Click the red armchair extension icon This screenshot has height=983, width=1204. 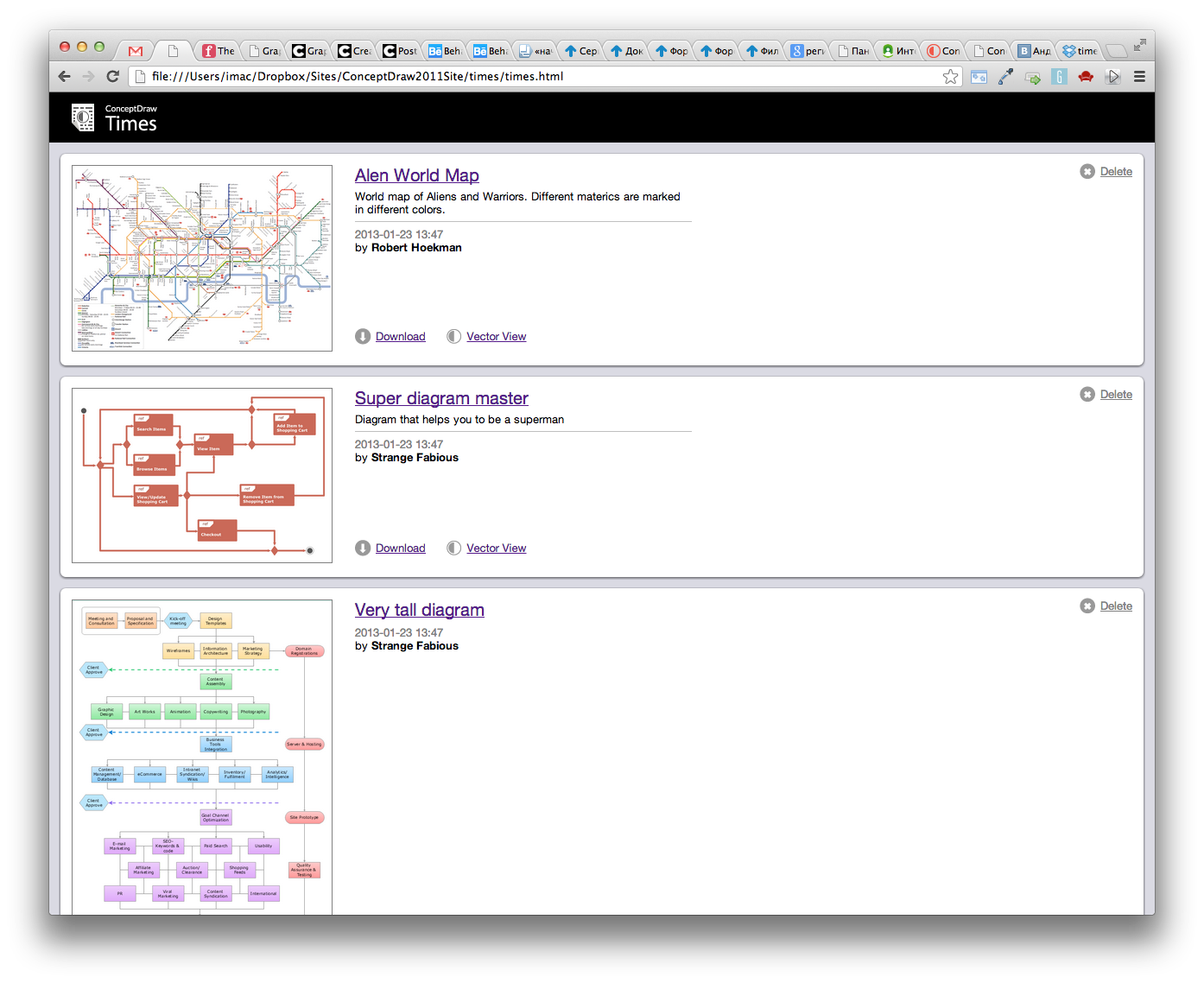point(1086,77)
